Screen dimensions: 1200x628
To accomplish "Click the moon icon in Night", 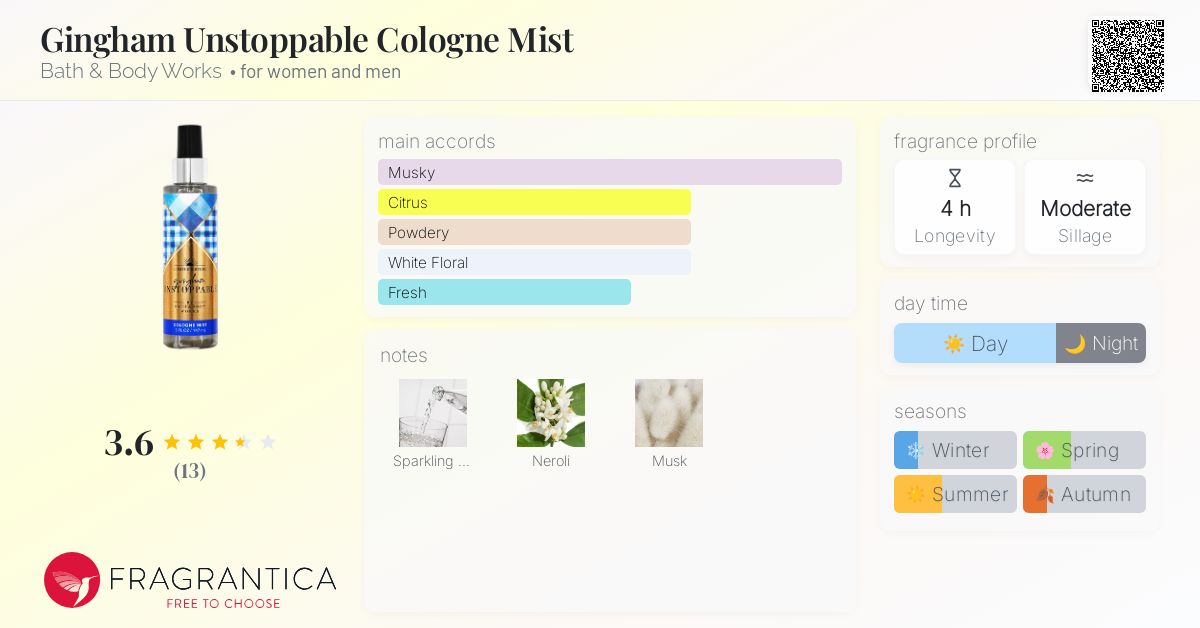I will click(x=1075, y=344).
